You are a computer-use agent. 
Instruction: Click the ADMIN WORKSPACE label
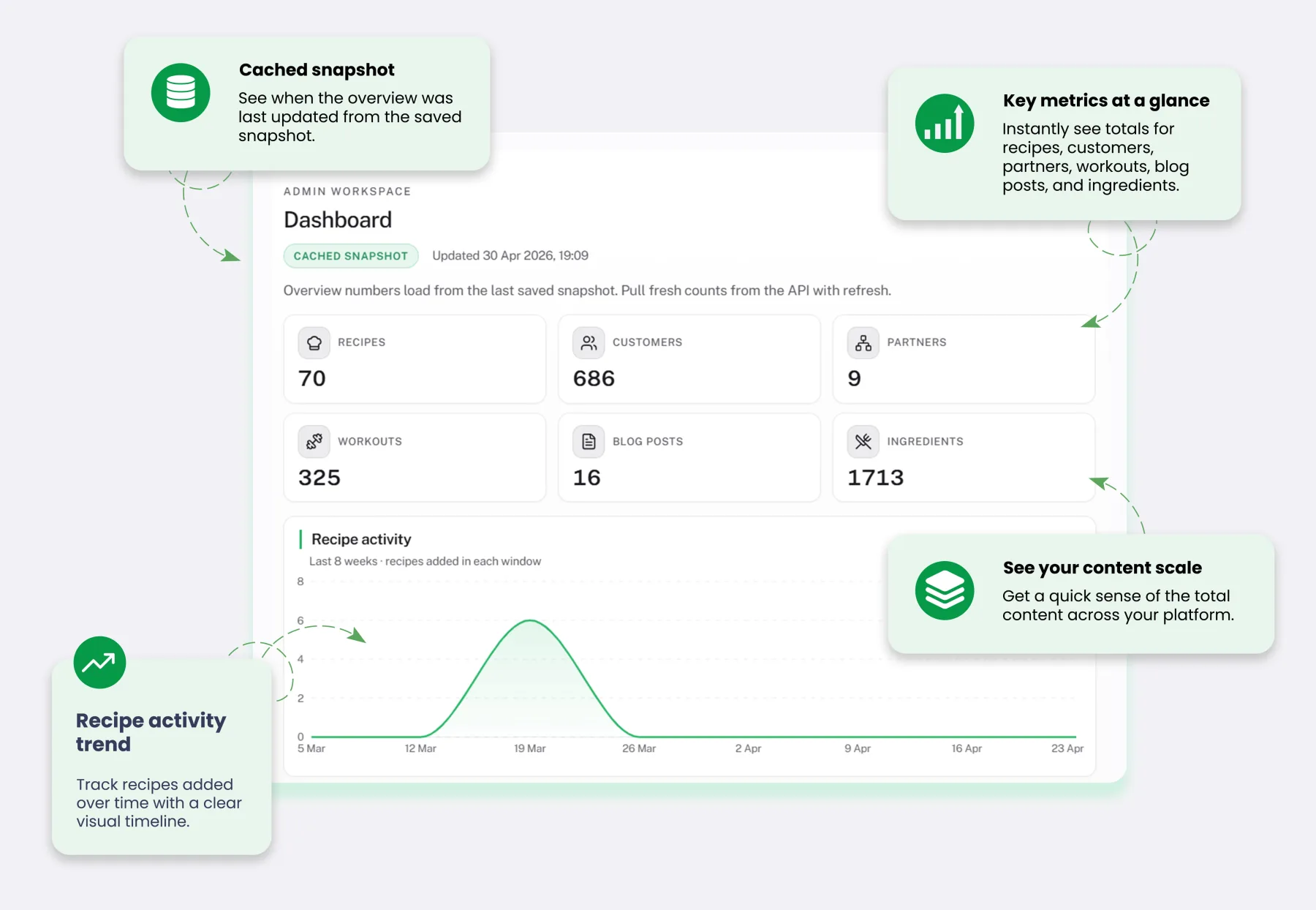tap(347, 192)
